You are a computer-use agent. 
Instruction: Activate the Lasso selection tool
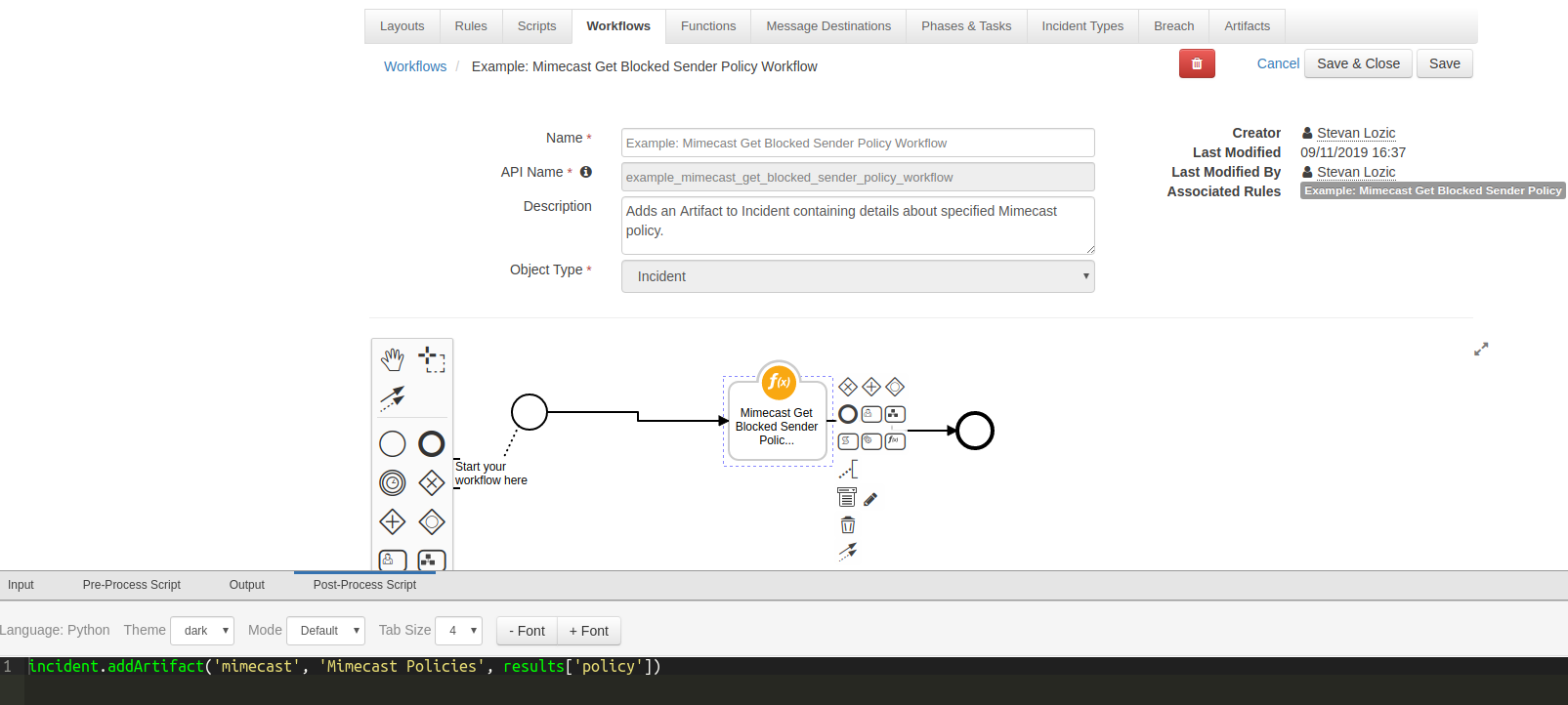[432, 359]
